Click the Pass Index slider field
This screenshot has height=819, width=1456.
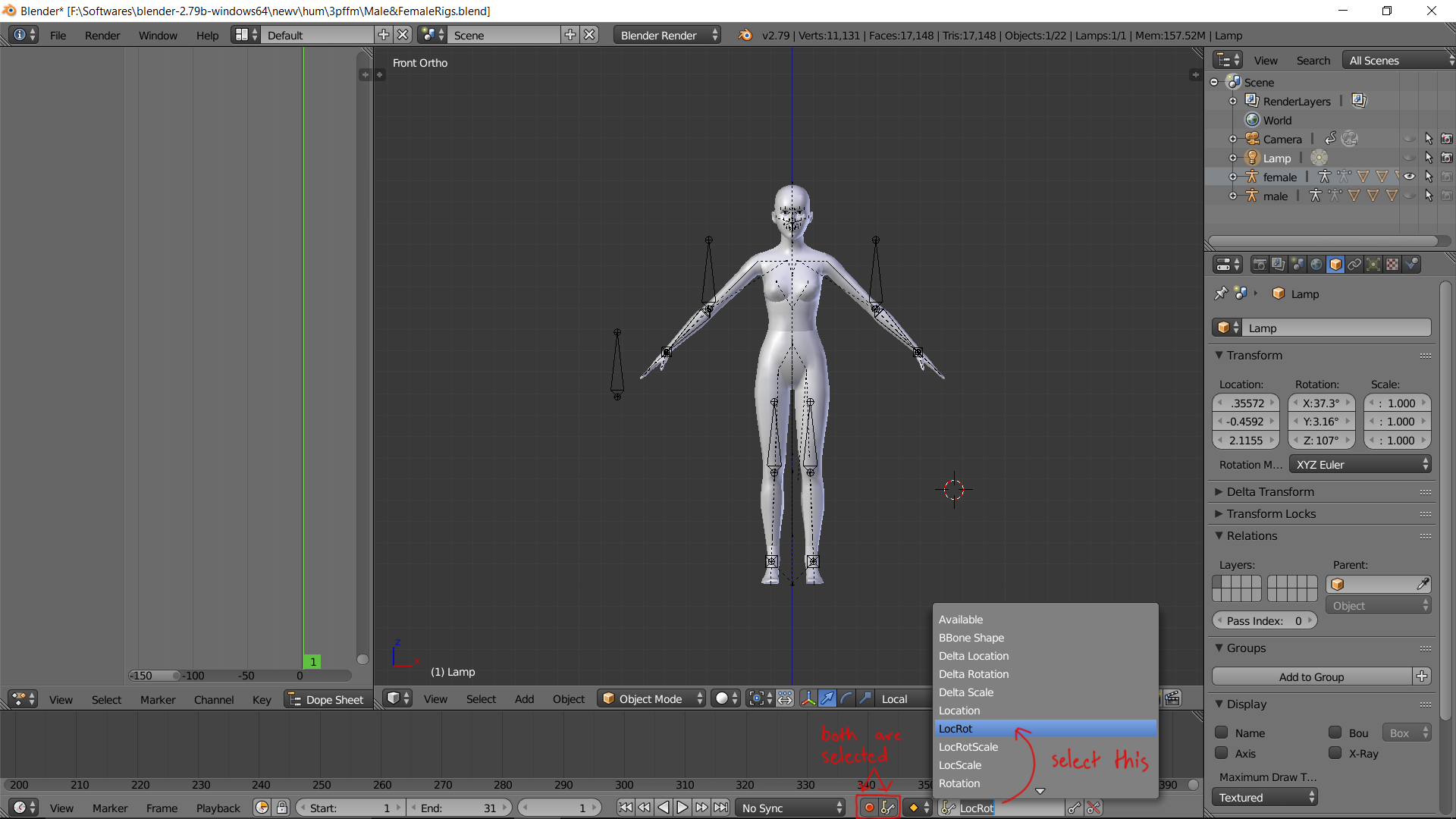[1264, 620]
